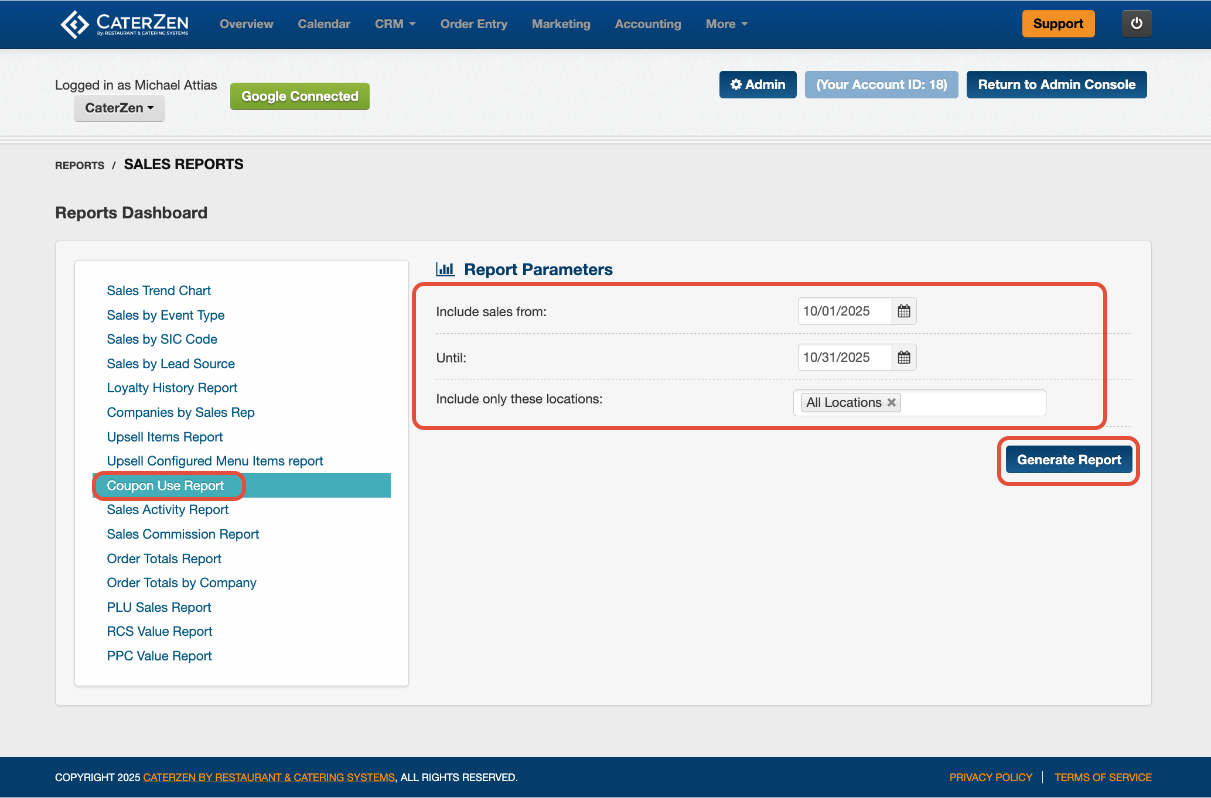This screenshot has height=798, width=1211.
Task: Navigate to Order Entry
Action: pos(474,24)
